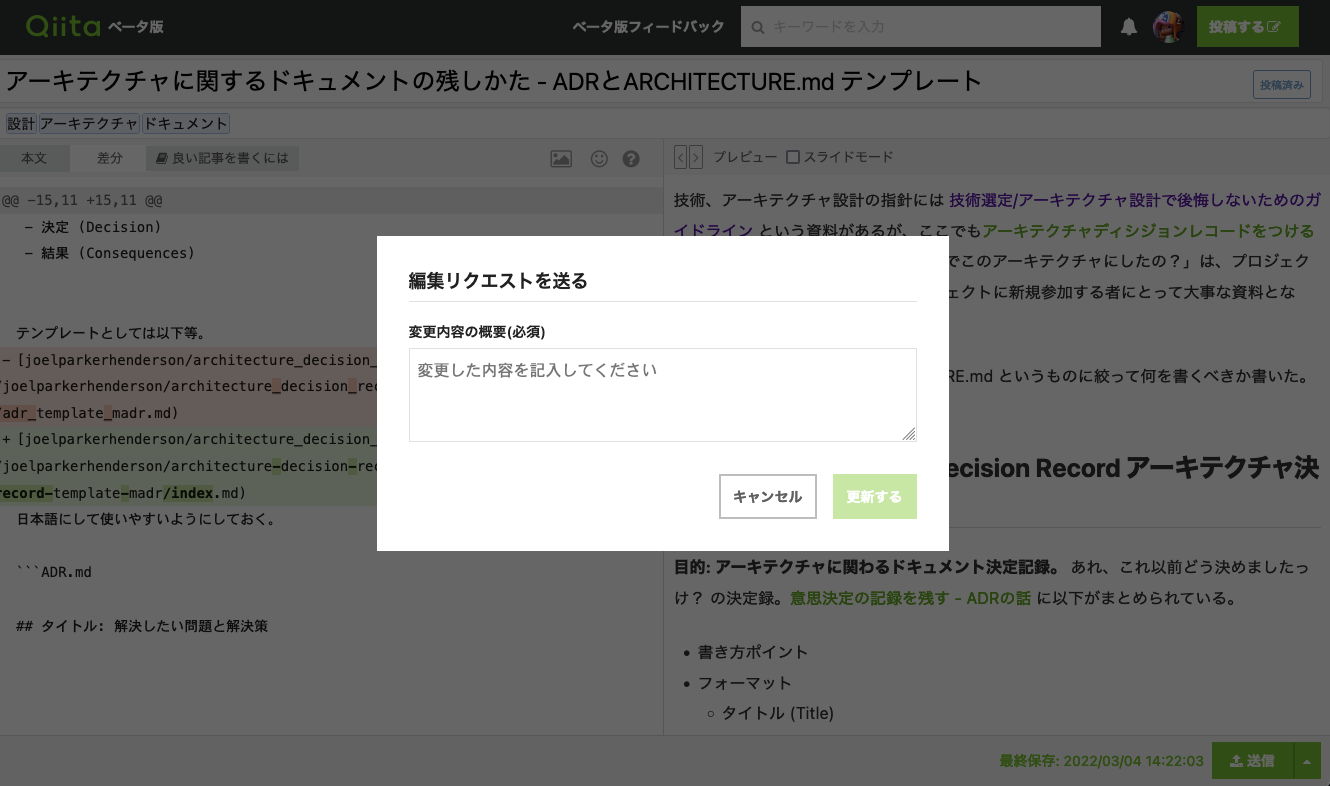Enable the スライドモード checkbox
The image size is (1330, 786).
[793, 157]
